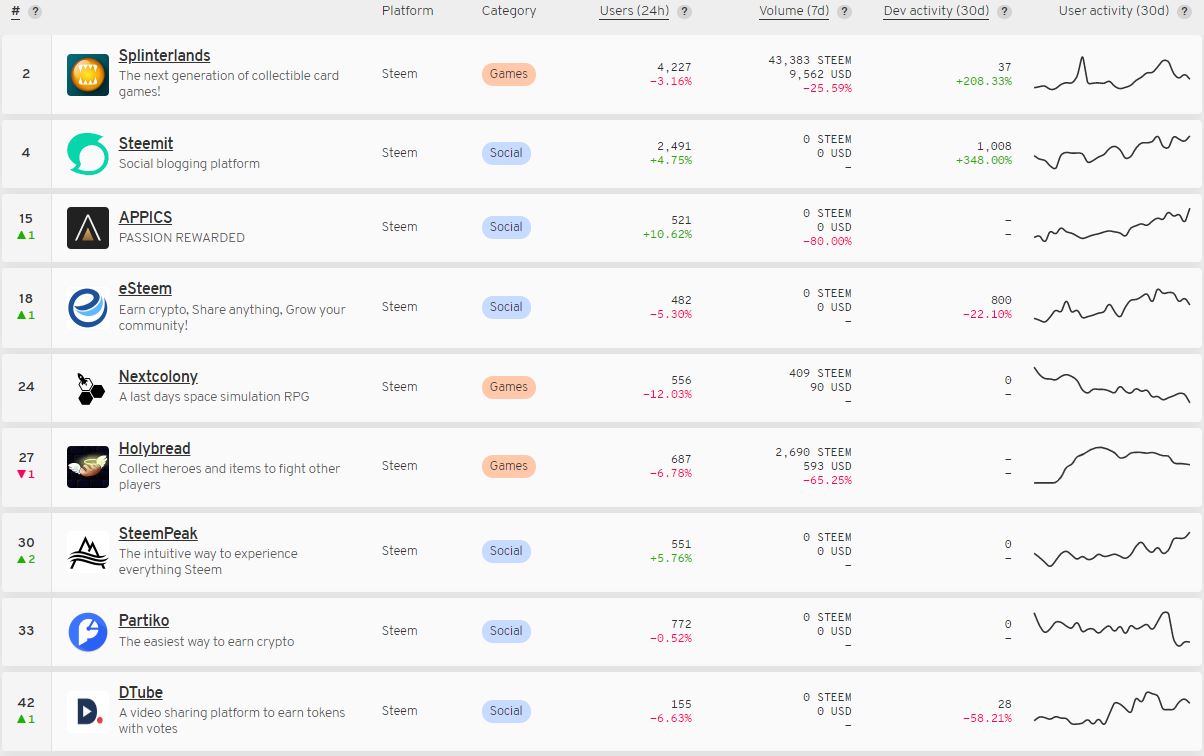Viewport: 1204px width, 756px height.
Task: Click the Splinterlands app icon
Action: 88,75
